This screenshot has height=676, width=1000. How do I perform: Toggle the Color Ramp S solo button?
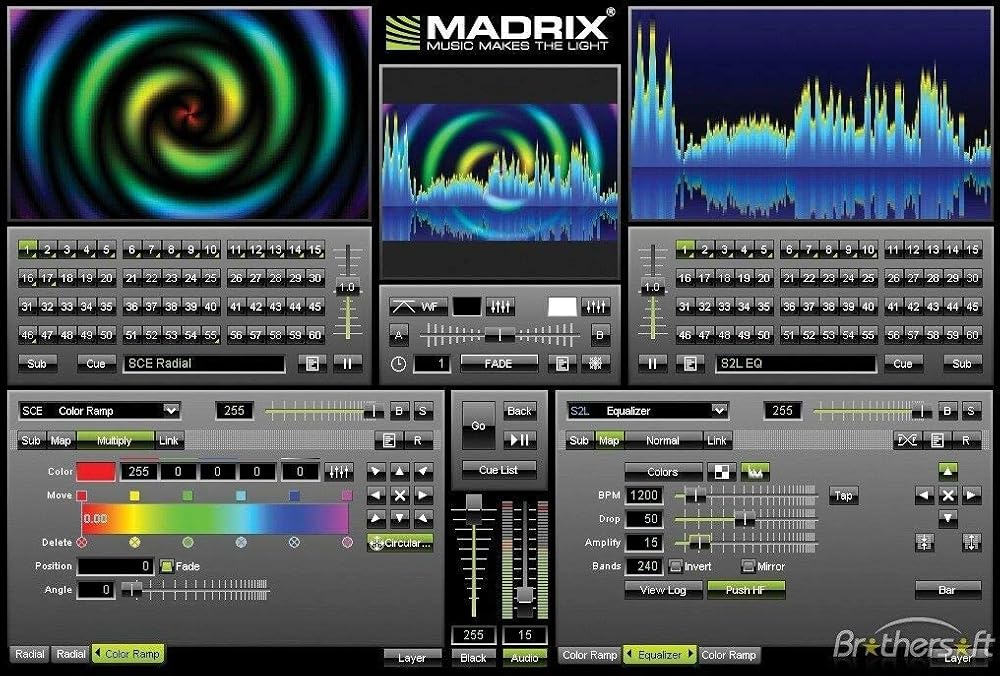[x=422, y=411]
